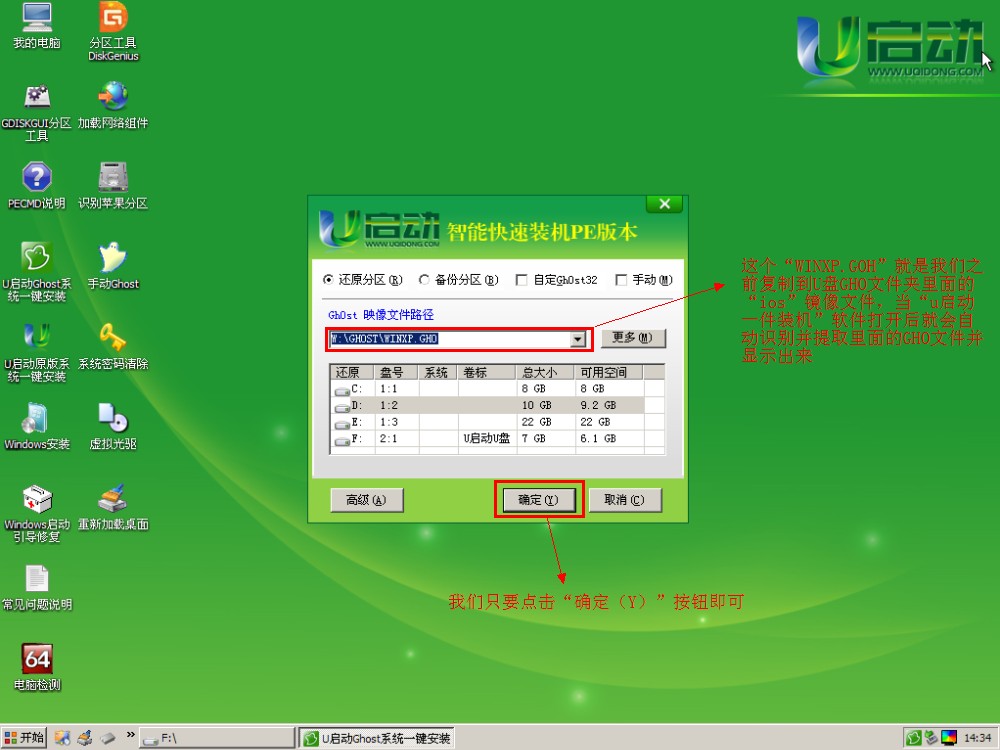Click the third quick launch icon in taskbar
The image size is (1000, 750).
(107, 738)
